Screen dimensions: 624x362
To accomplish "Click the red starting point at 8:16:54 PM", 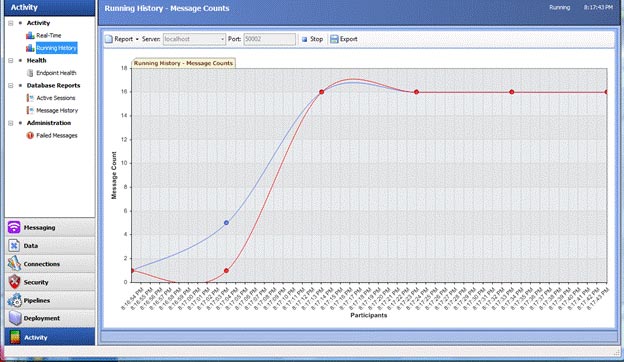I will [133, 271].
